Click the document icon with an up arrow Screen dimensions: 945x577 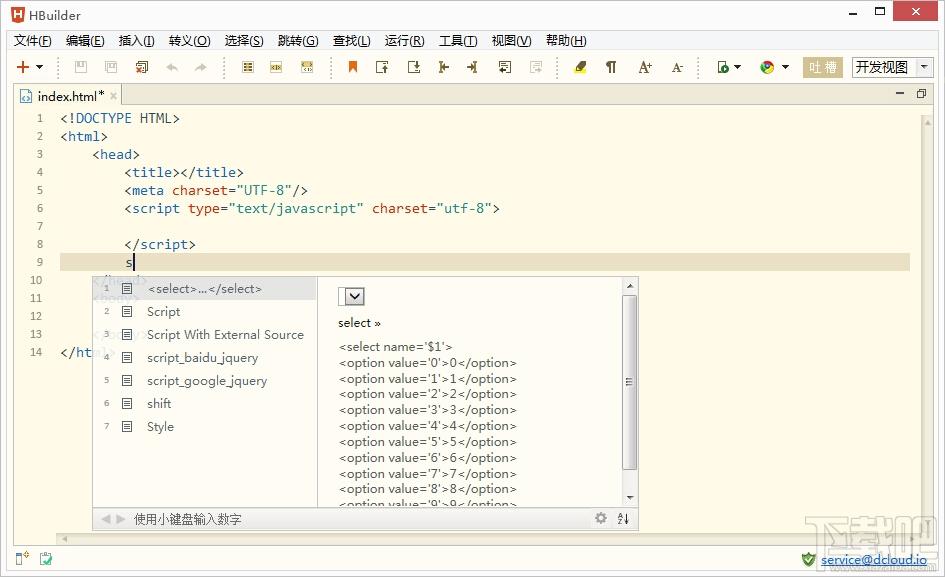coord(382,67)
